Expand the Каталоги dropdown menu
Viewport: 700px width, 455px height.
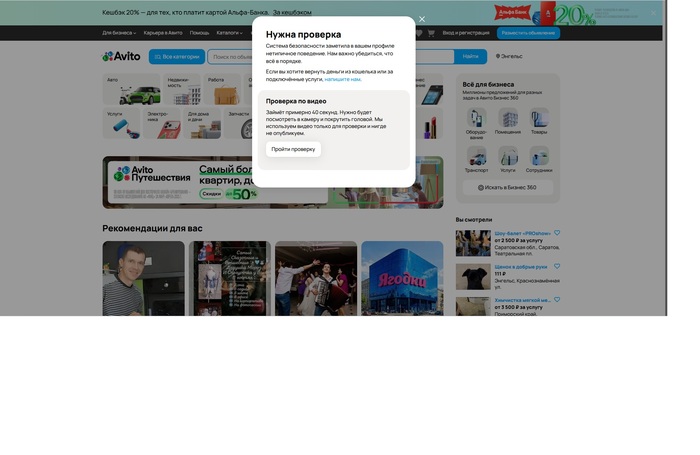(x=229, y=33)
